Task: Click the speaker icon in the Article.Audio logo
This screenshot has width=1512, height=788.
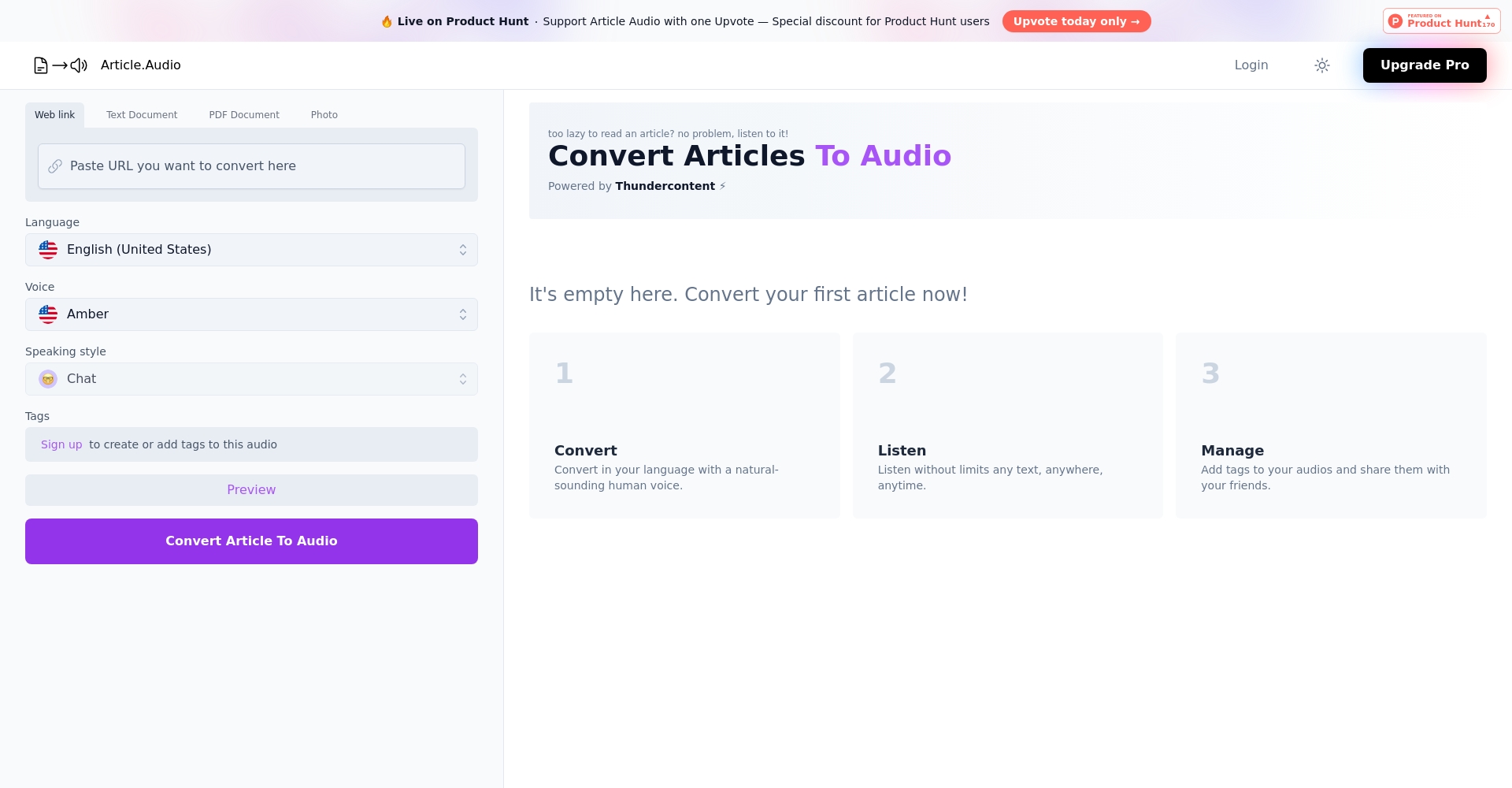Action: tap(79, 65)
